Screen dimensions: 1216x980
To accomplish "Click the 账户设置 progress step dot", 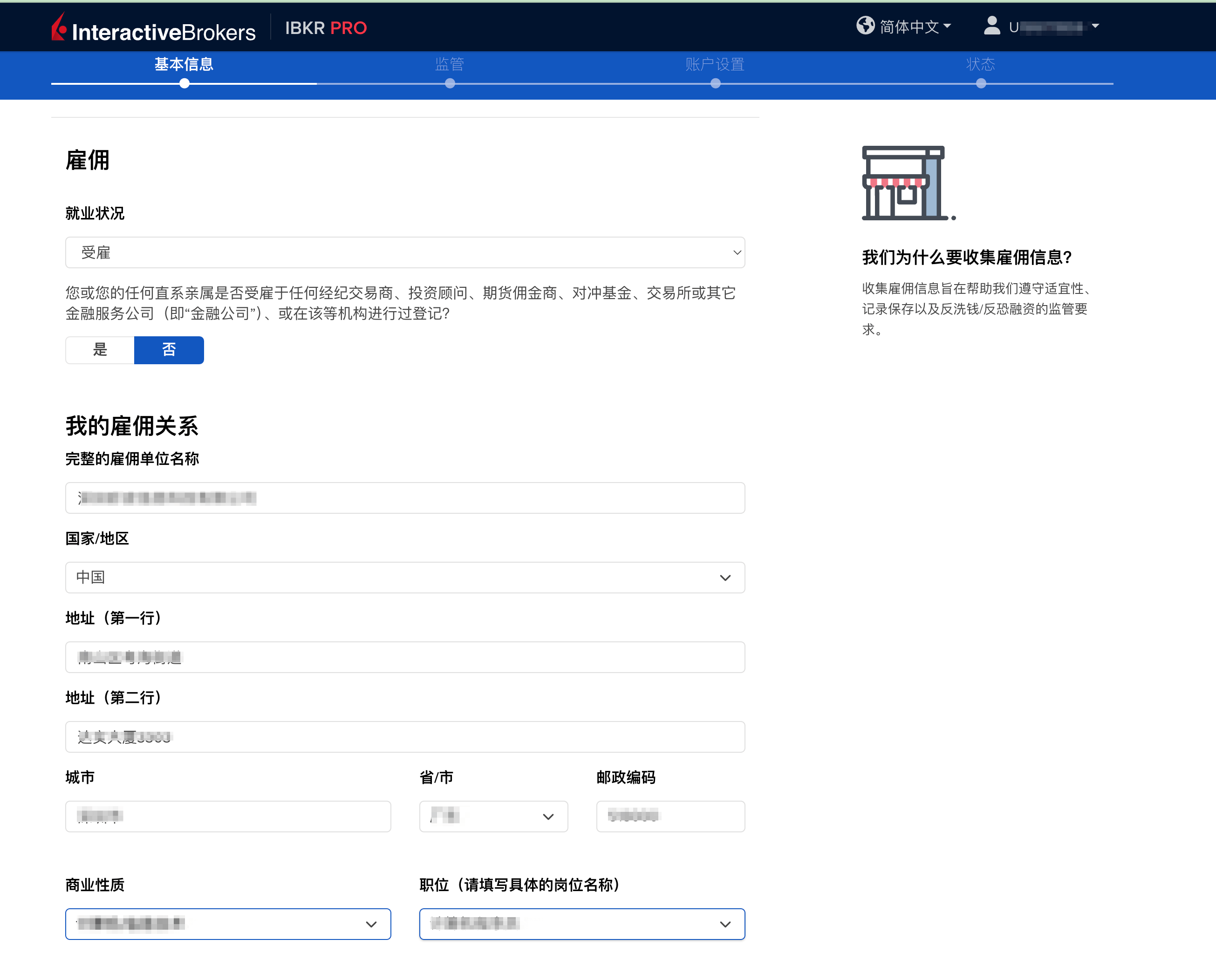I will 715,83.
